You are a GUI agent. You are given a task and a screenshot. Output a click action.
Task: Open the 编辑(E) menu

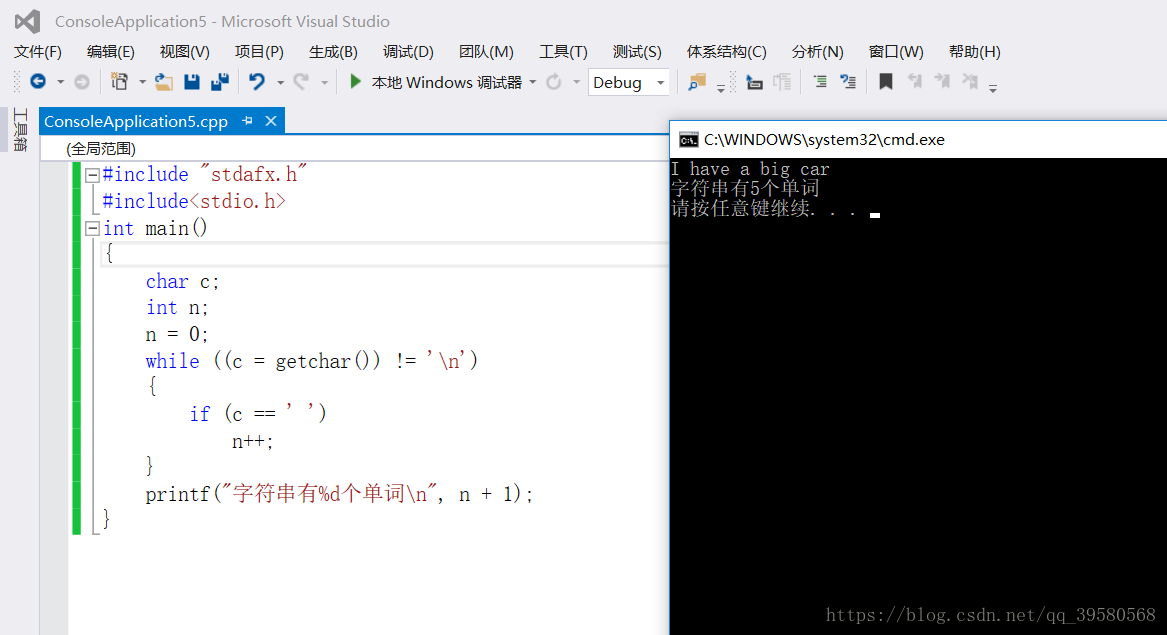pyautogui.click(x=111, y=51)
